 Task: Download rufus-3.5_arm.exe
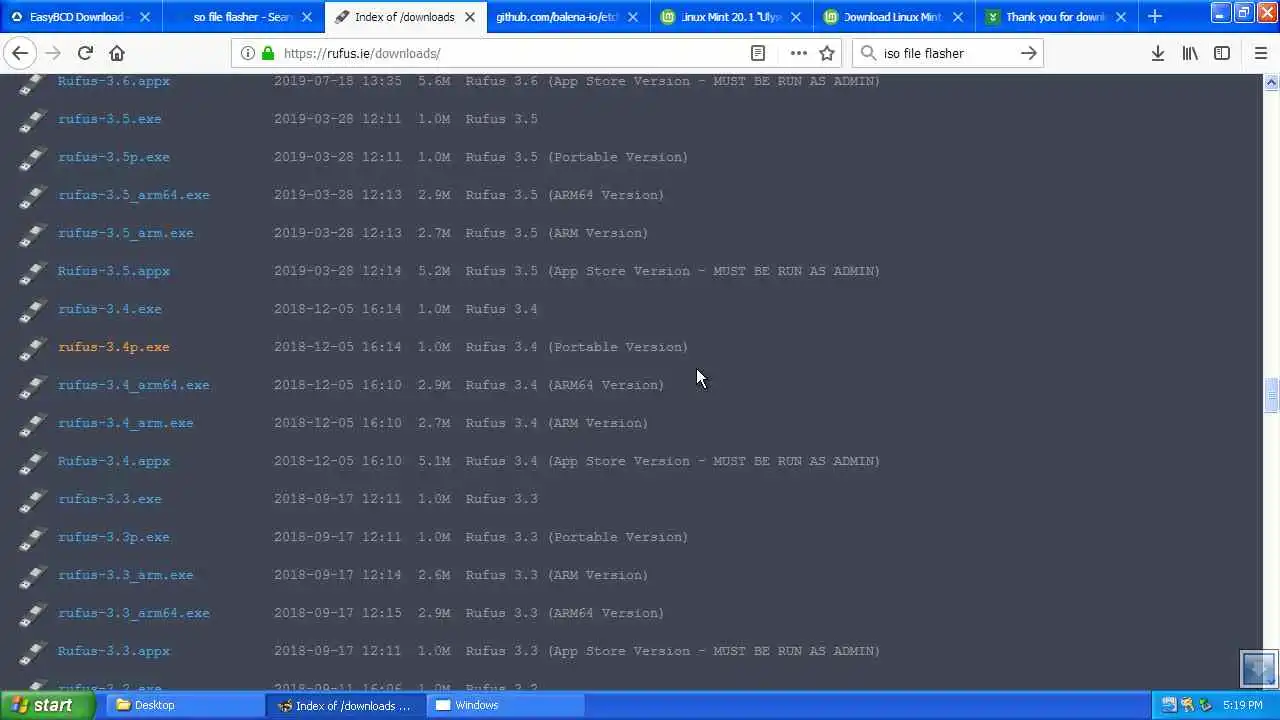click(x=126, y=233)
